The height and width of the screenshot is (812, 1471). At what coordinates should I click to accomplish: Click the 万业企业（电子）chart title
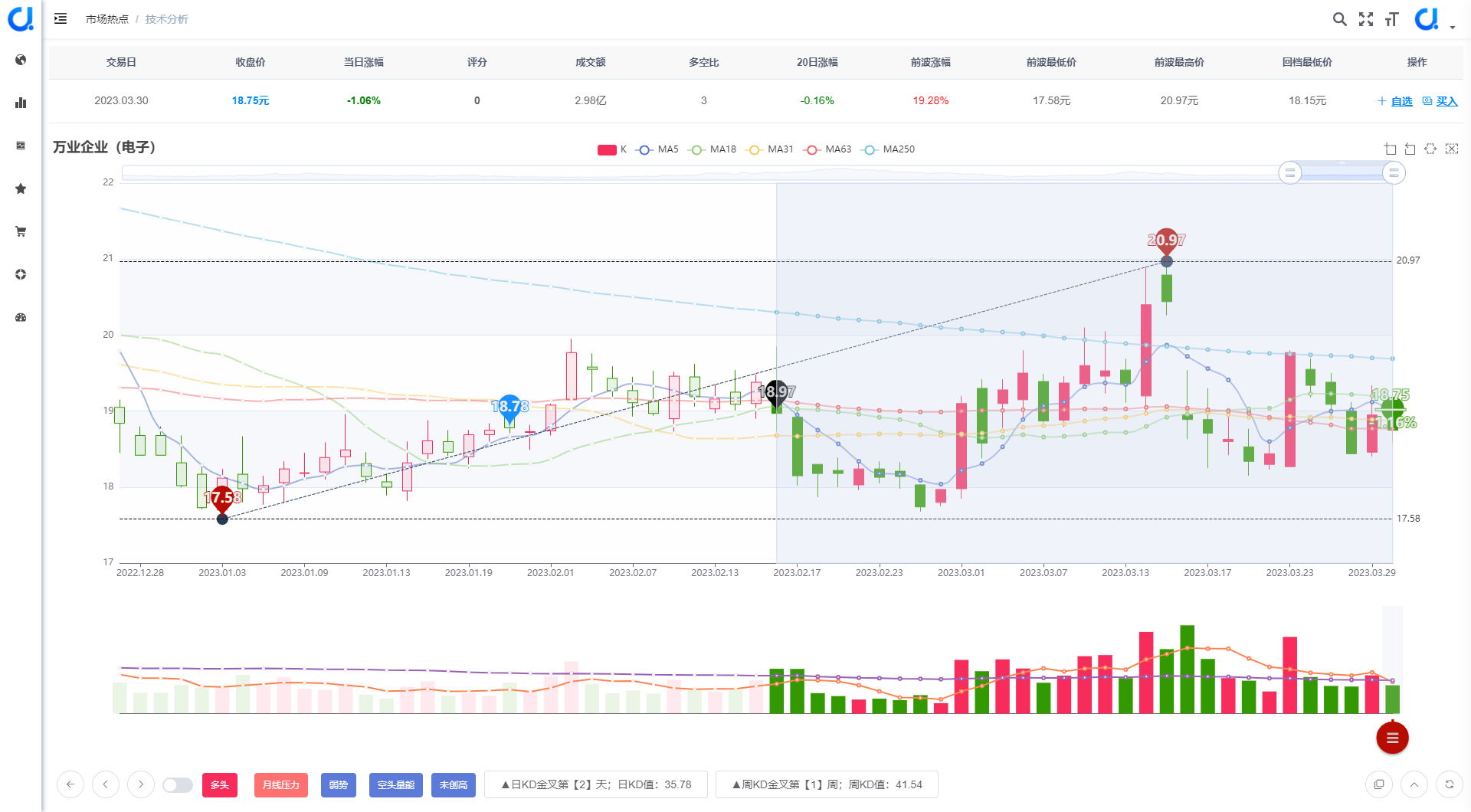104,147
